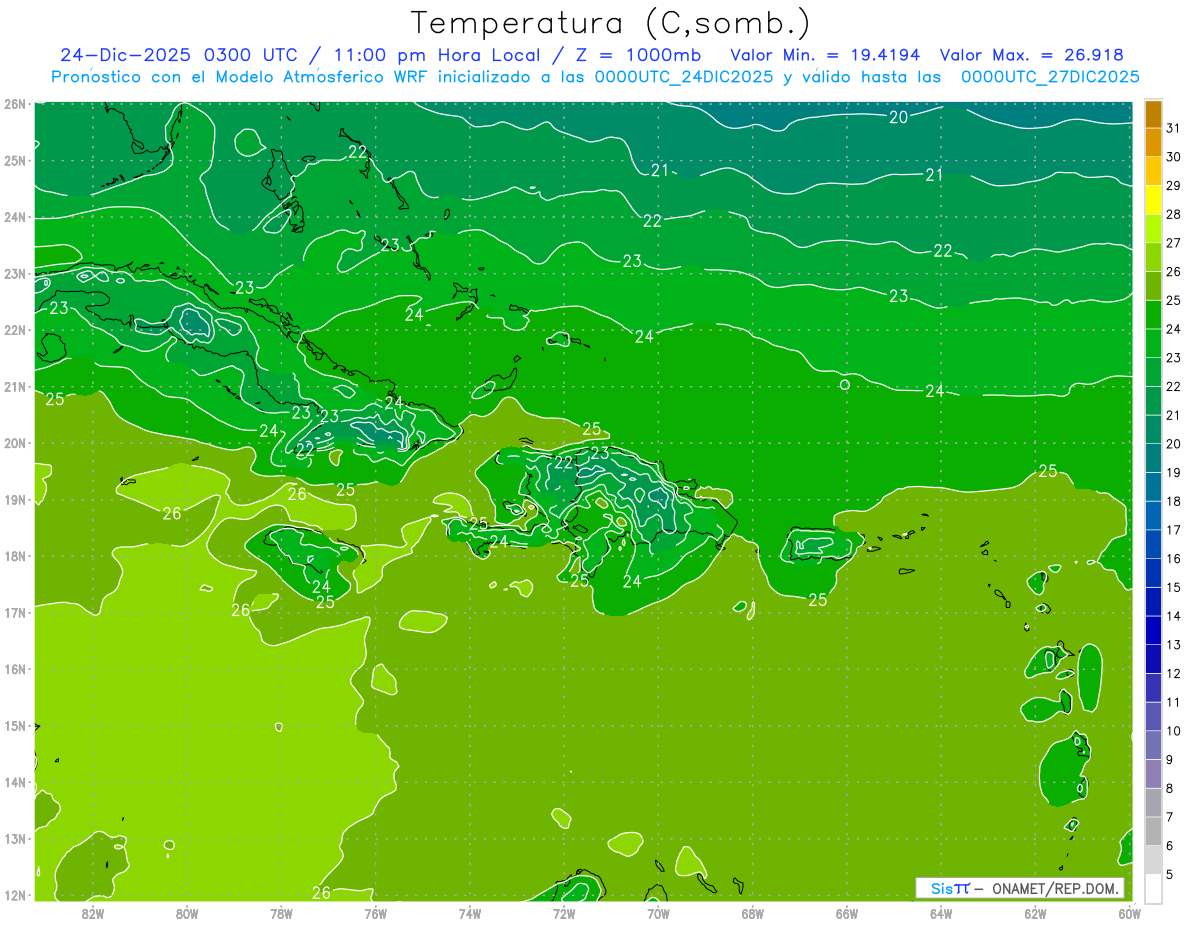Click the '24N' latitude axis label
The width and height of the screenshot is (1200, 927).
[15, 217]
